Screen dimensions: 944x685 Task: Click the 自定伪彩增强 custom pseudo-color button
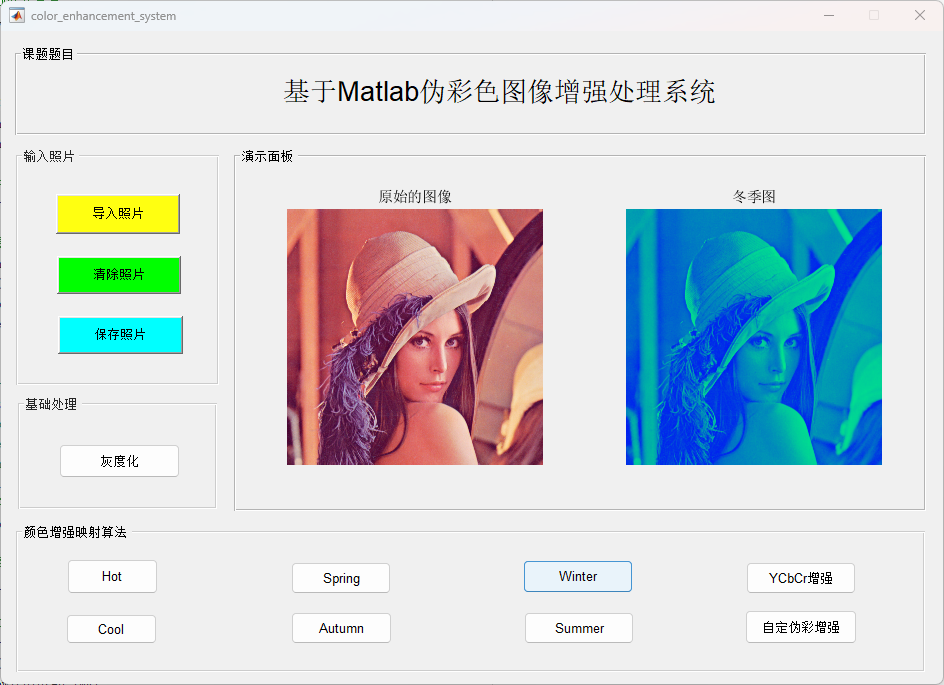800,627
